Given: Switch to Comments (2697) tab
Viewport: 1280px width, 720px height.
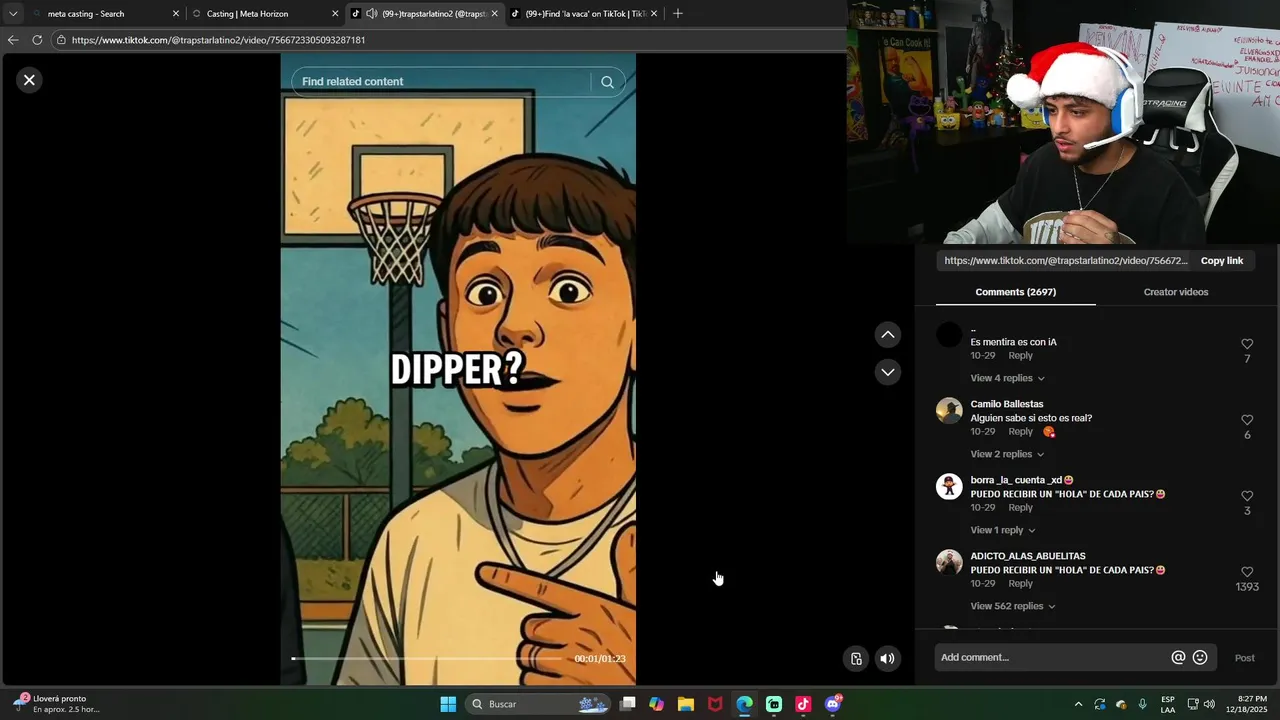Looking at the screenshot, I should pos(1015,292).
